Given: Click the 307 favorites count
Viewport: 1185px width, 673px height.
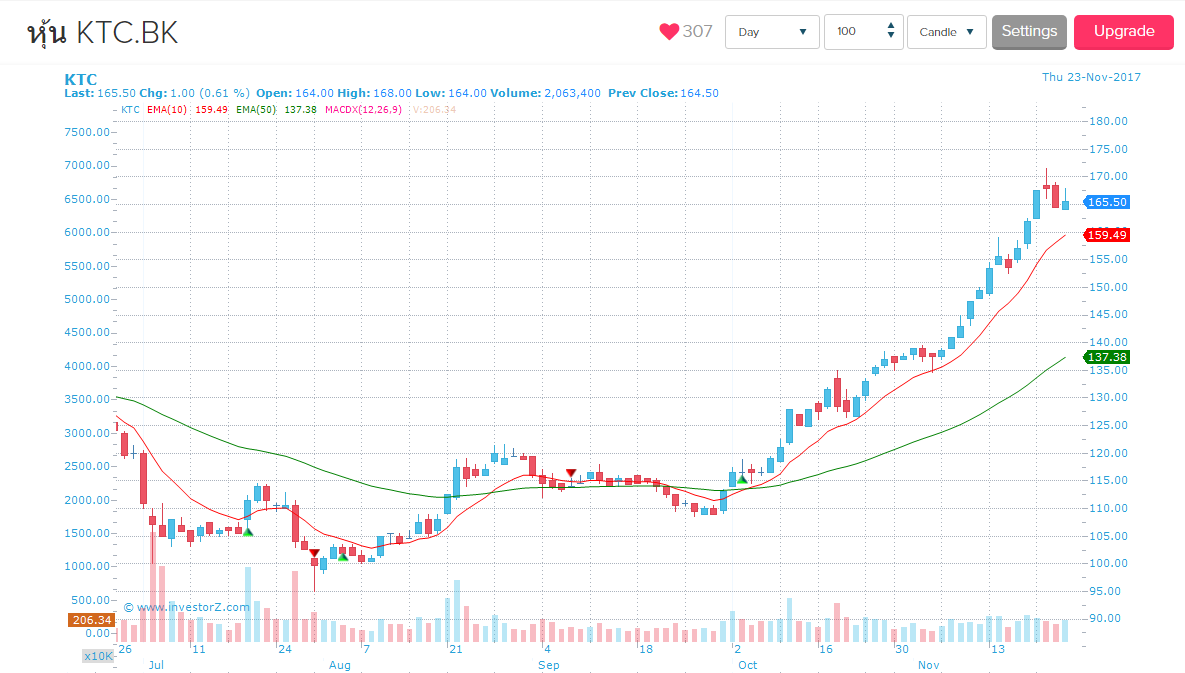Looking at the screenshot, I should click(698, 32).
